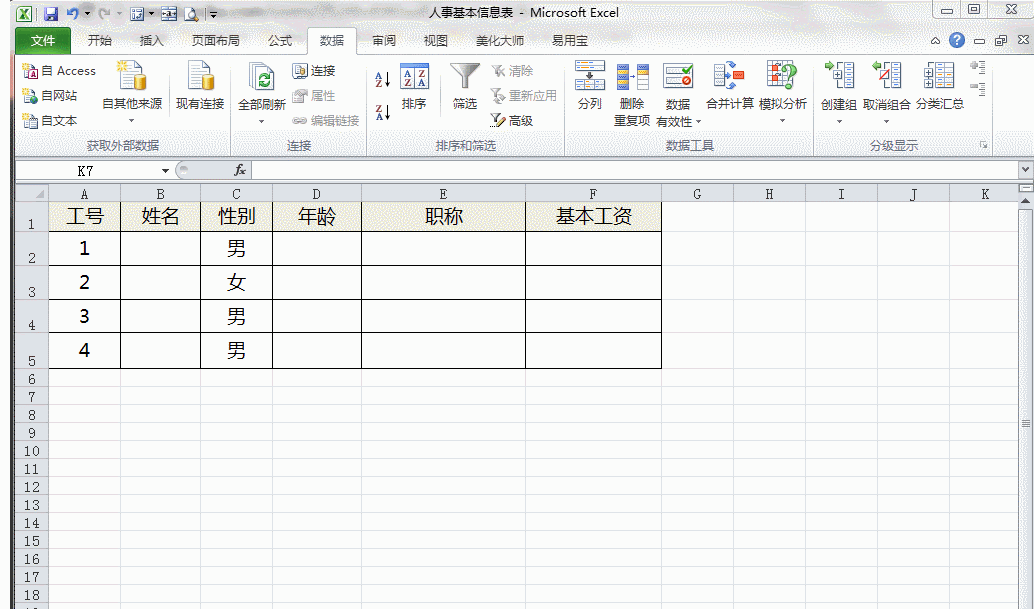Click the Name Box showing K7
This screenshot has height=609, width=1034.
tap(86, 171)
